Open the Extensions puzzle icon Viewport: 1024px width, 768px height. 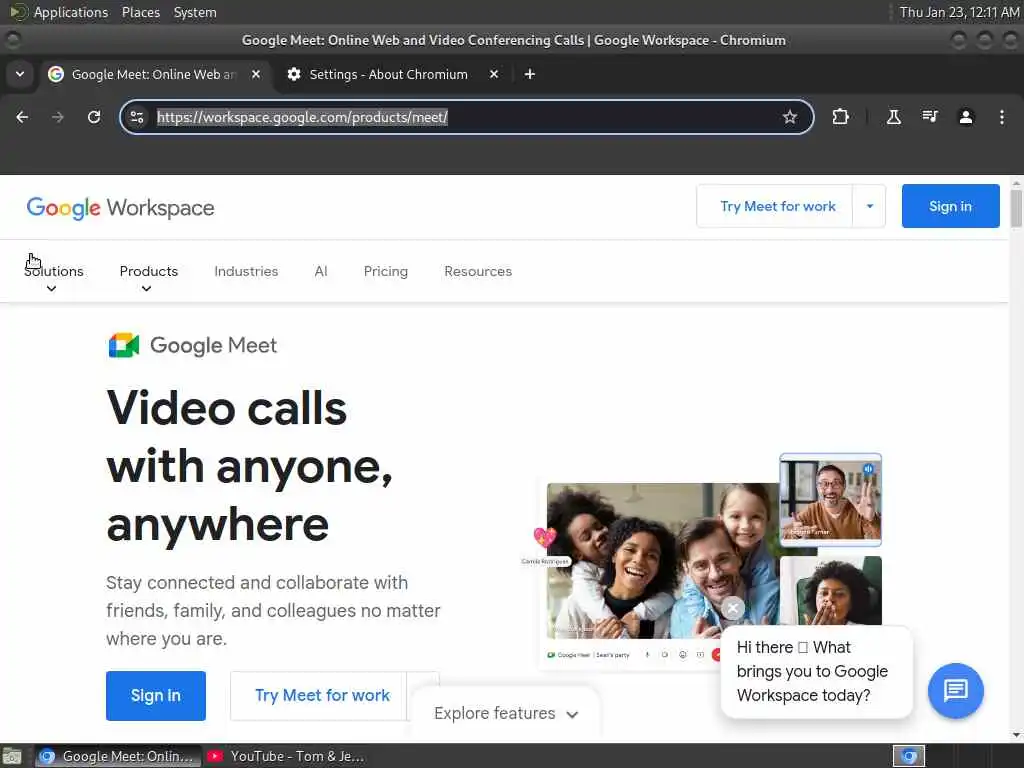tap(840, 117)
